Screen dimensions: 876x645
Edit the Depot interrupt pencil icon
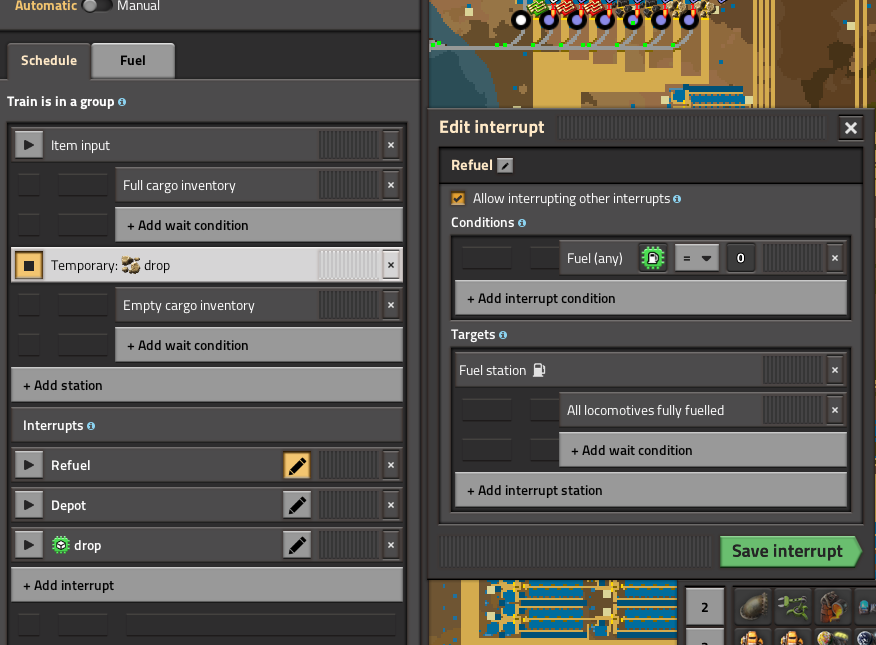297,505
